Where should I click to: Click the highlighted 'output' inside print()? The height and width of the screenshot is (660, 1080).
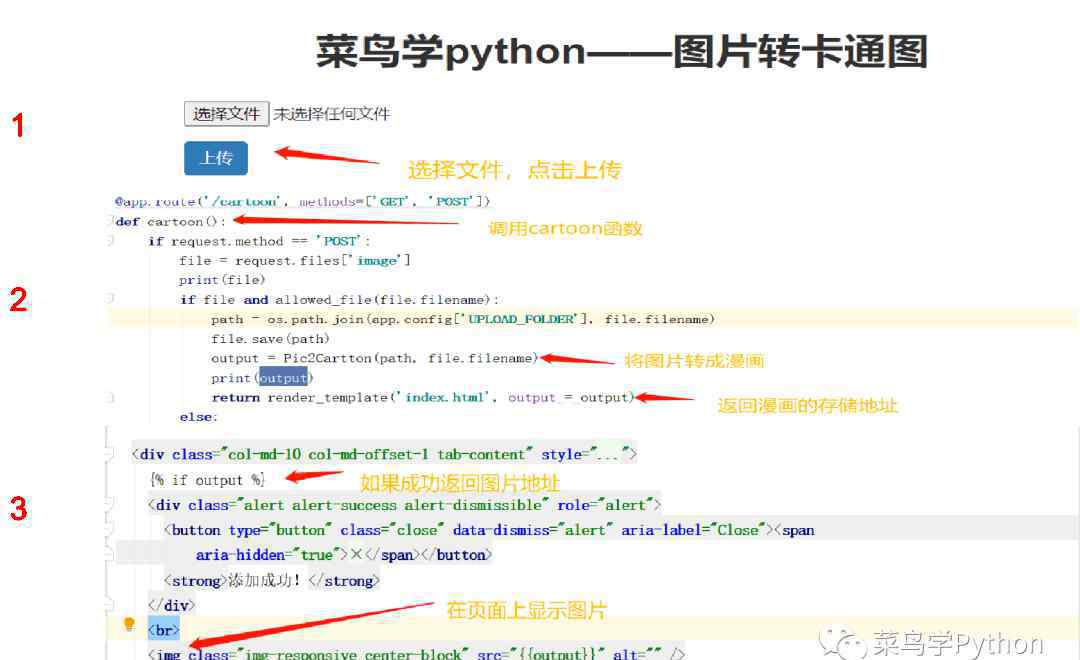pyautogui.click(x=283, y=378)
